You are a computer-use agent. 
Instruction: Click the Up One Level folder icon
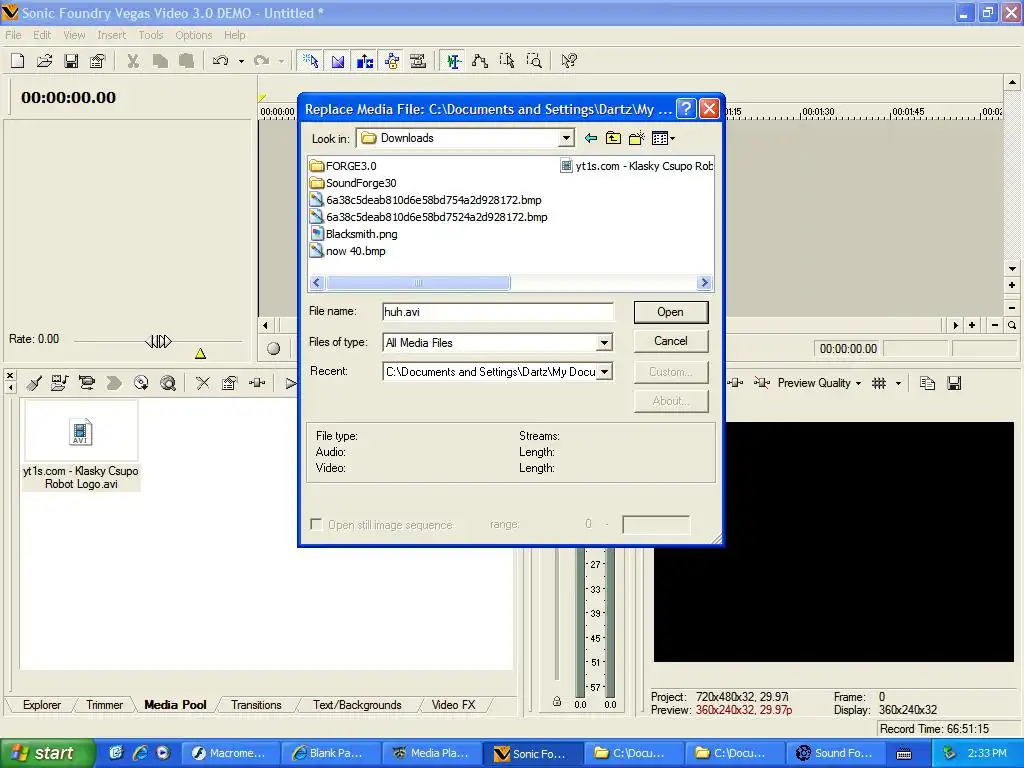point(613,138)
